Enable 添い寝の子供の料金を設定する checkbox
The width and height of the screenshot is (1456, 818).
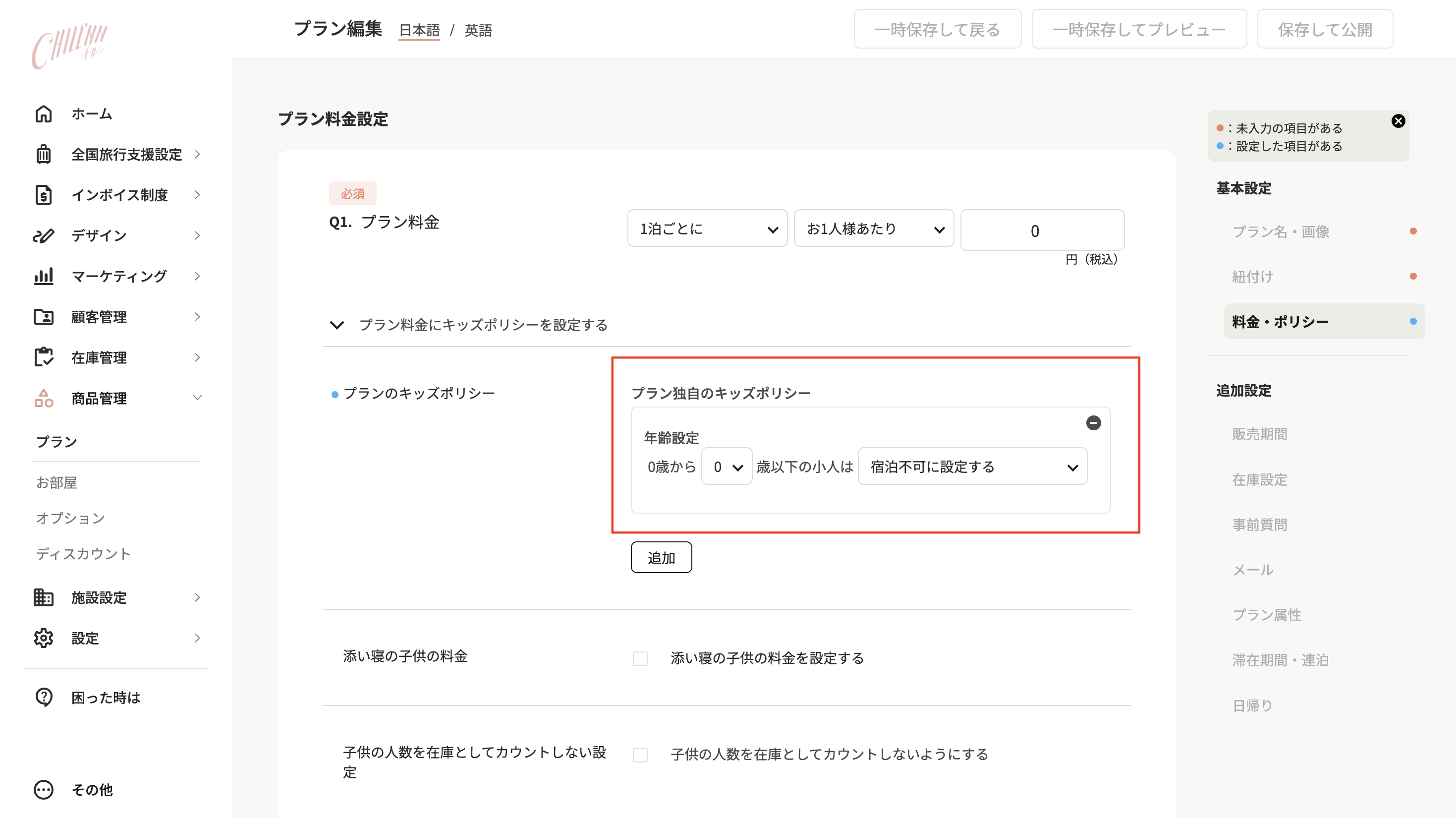click(640, 658)
